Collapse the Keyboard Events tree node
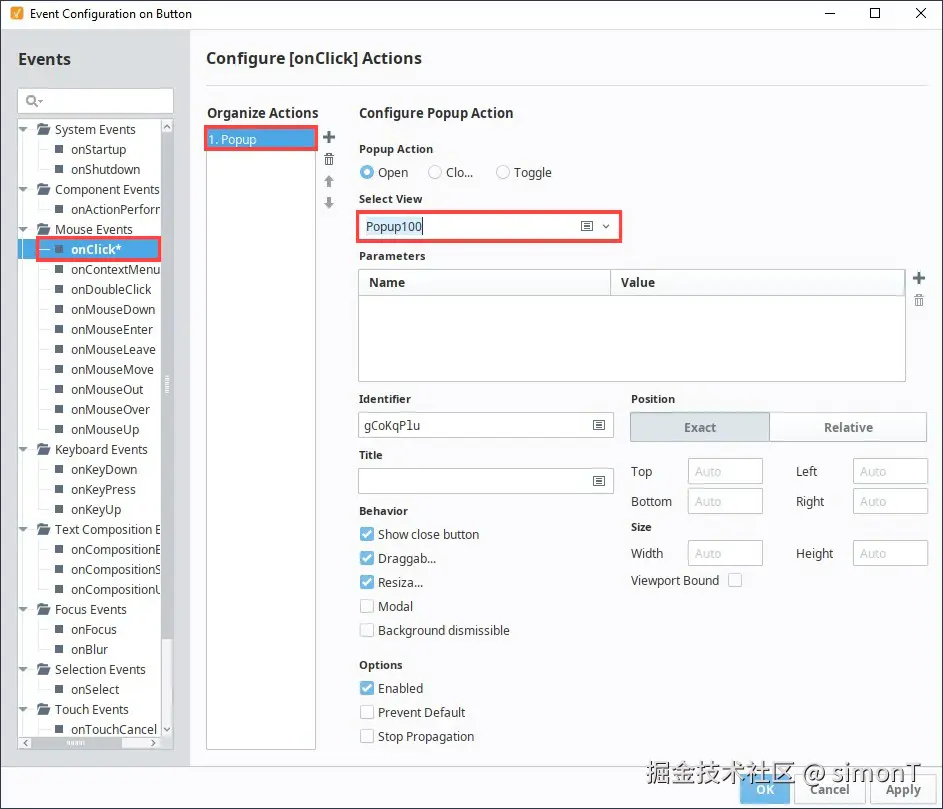This screenshot has height=809, width=943. point(23,449)
